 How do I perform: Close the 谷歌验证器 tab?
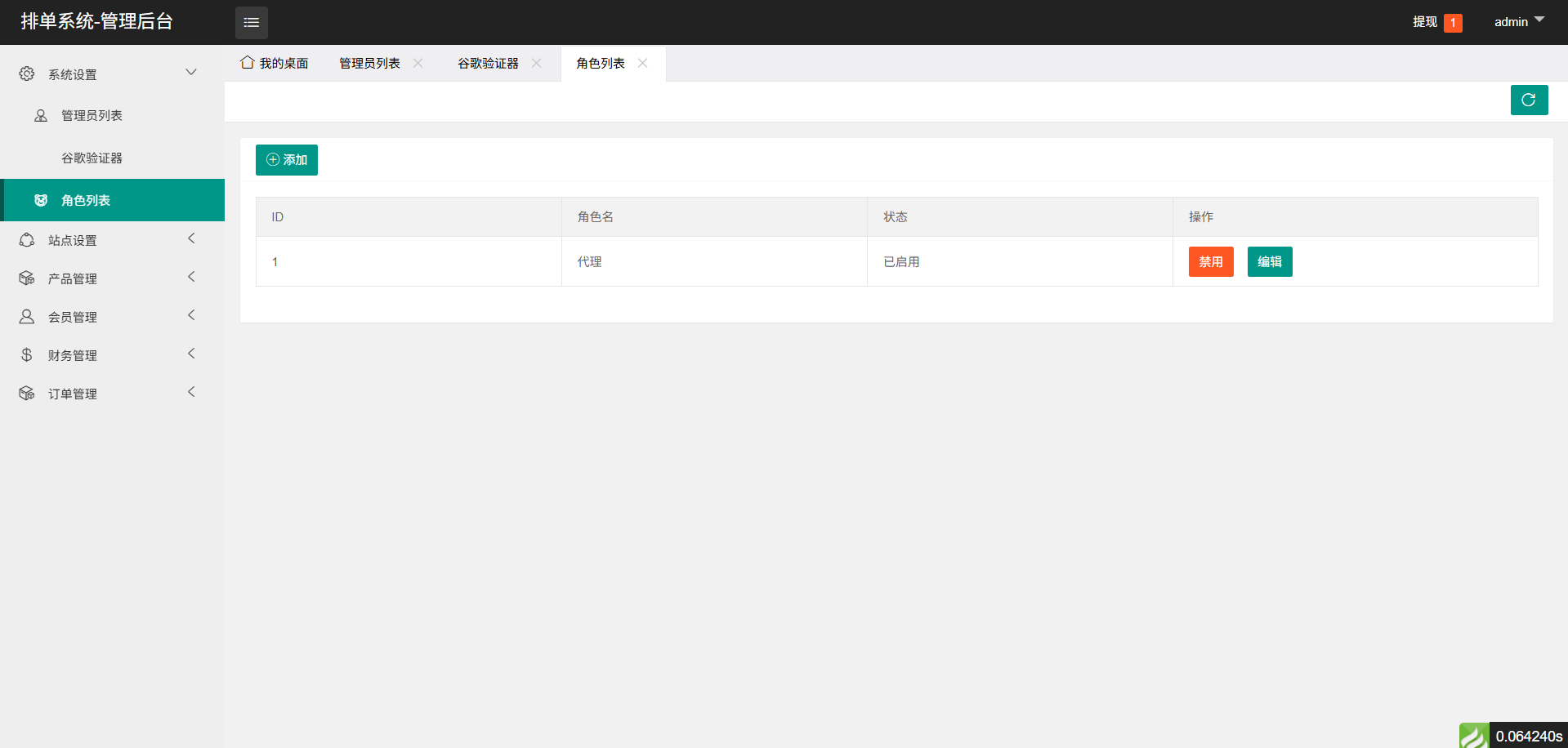(x=537, y=63)
